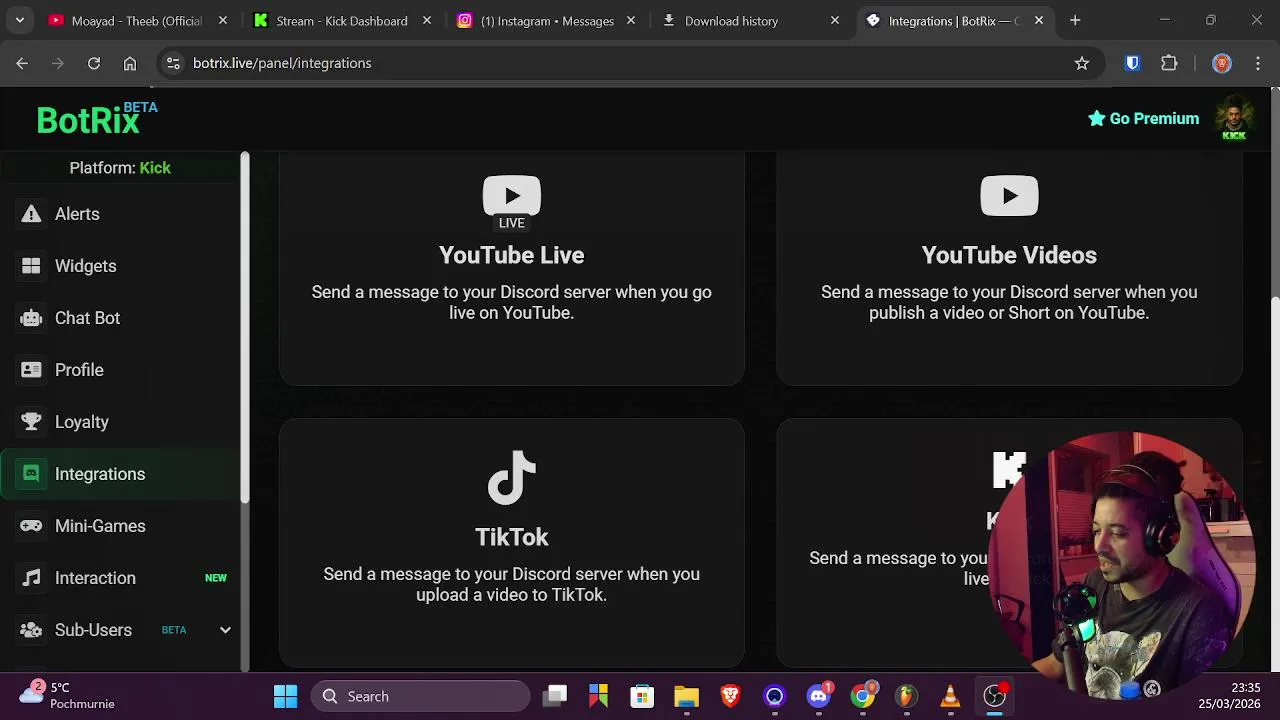
Task: Click the Go Premium link
Action: tap(1143, 118)
